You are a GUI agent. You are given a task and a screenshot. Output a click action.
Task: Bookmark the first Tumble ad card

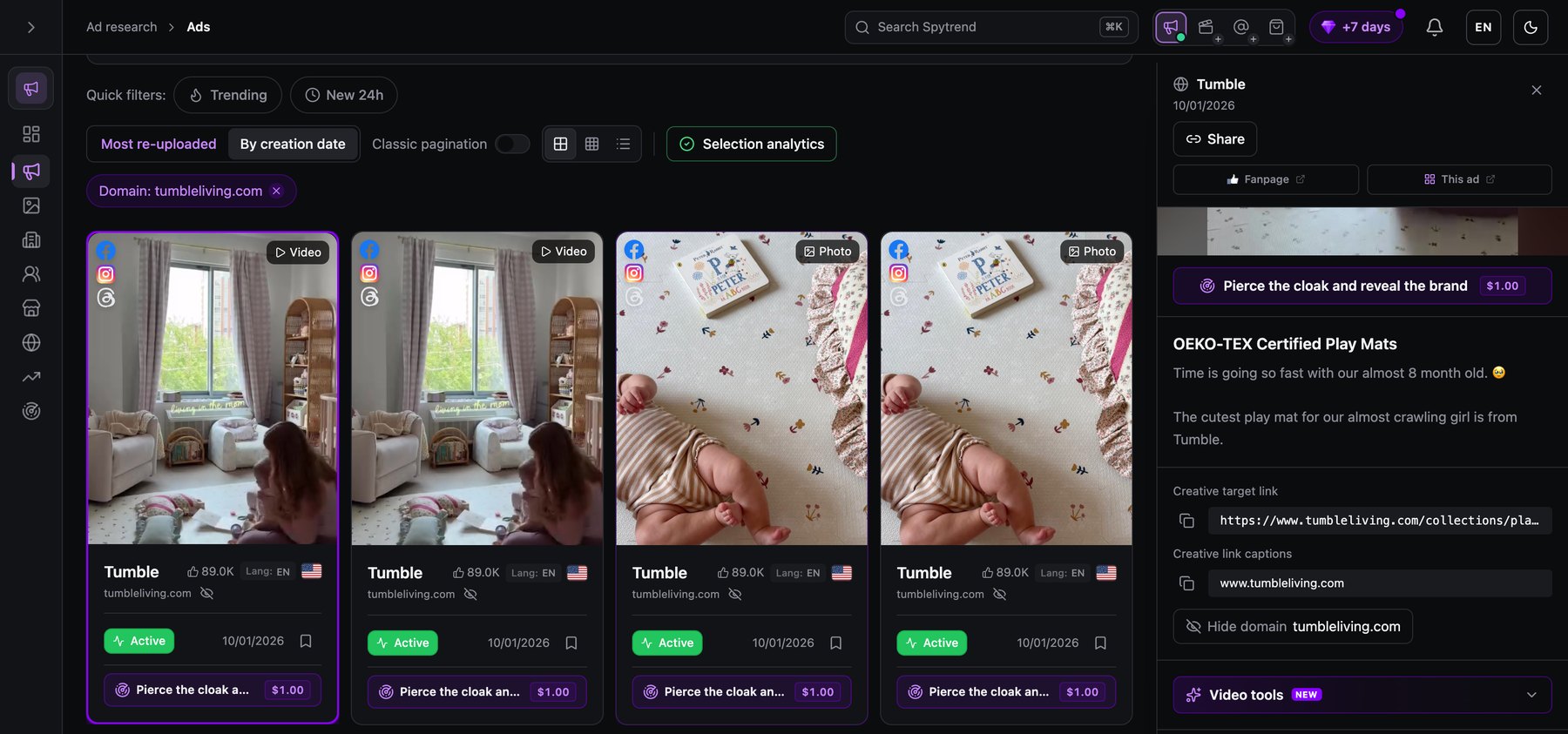point(306,641)
